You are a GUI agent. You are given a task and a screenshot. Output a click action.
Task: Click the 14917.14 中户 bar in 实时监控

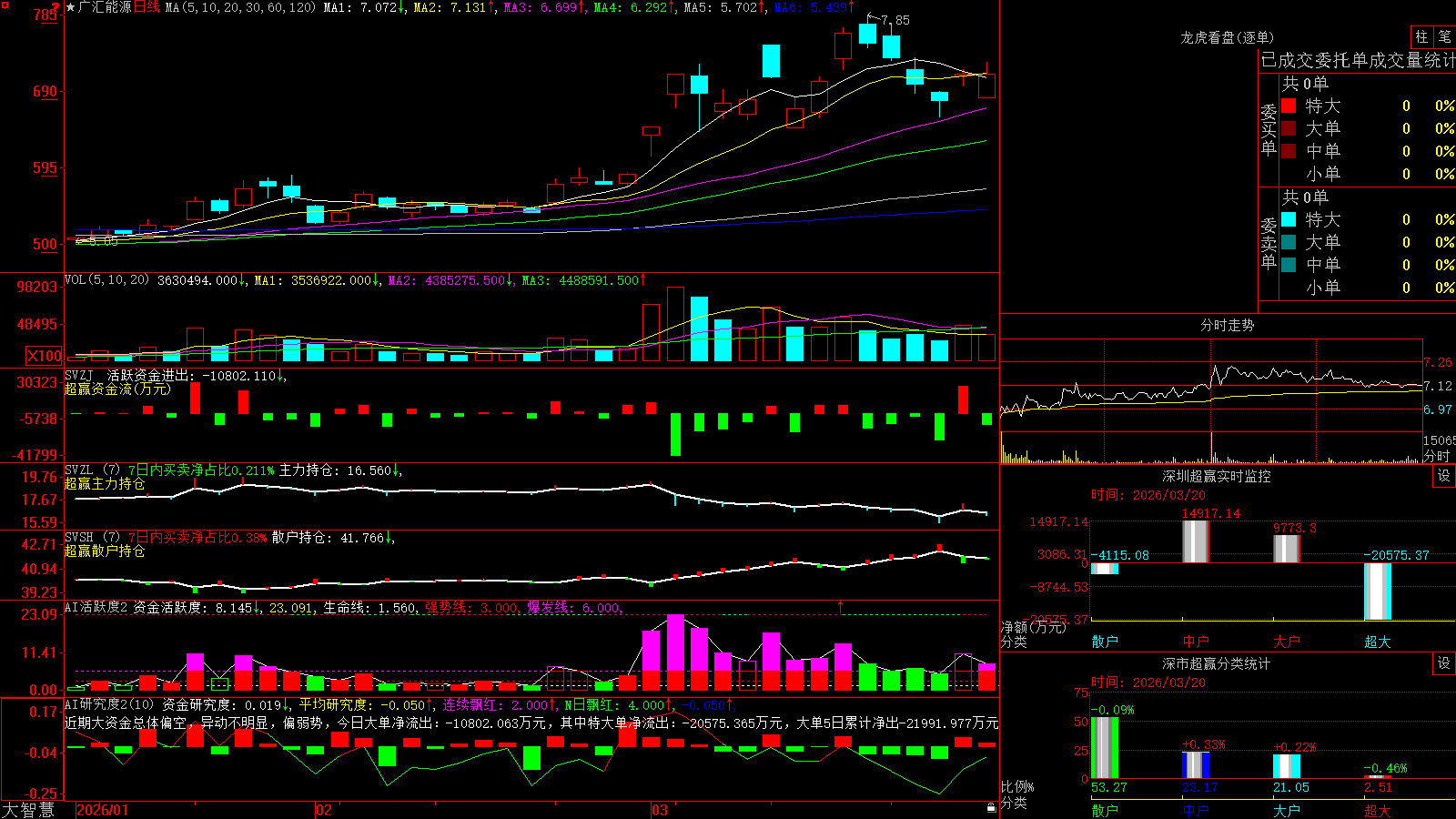point(1196,541)
